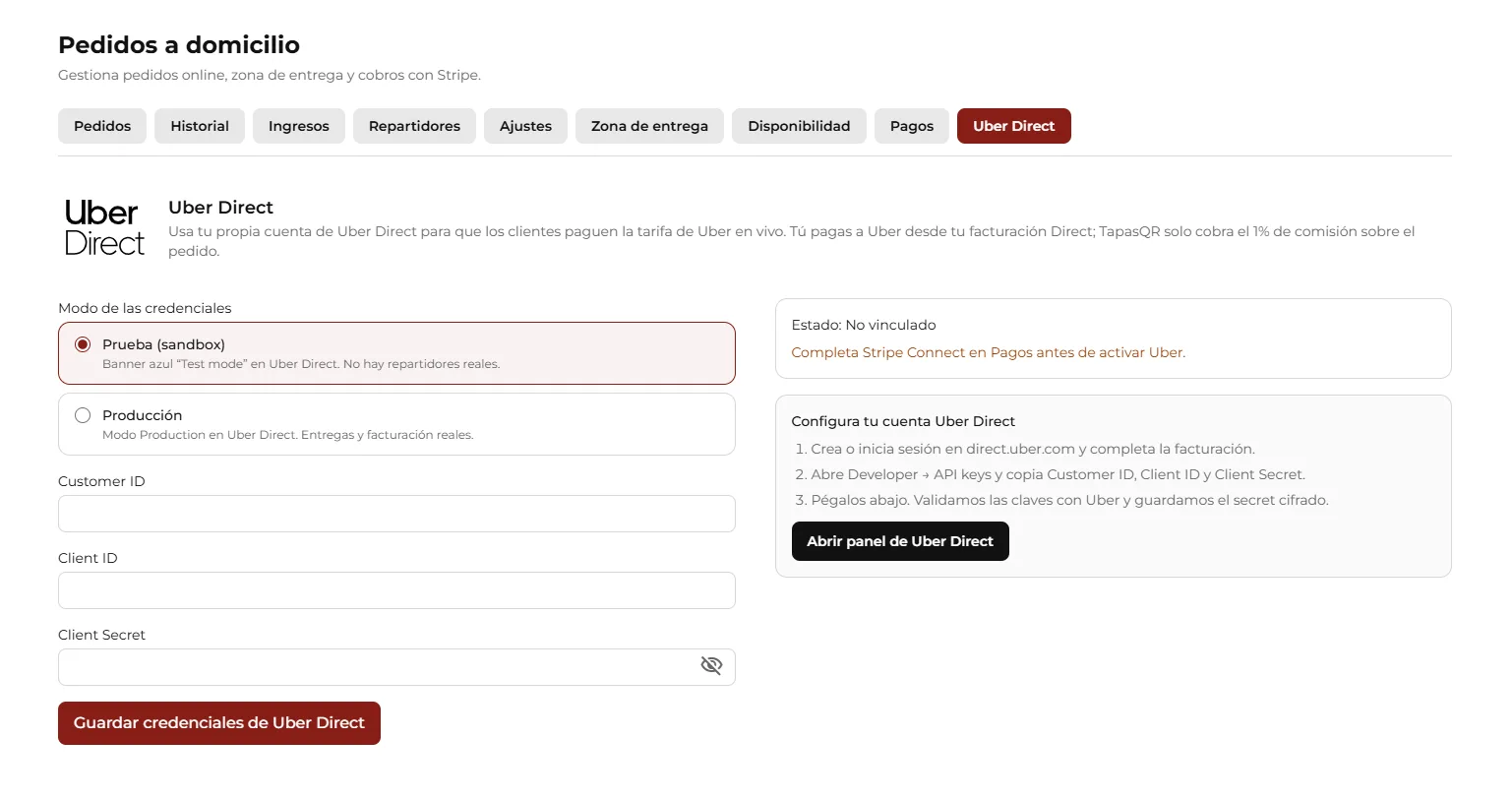Click 'Configura tu cuenta Uber Direct' heading
Image resolution: width=1512 pixels, height=800 pixels.
coord(903,421)
